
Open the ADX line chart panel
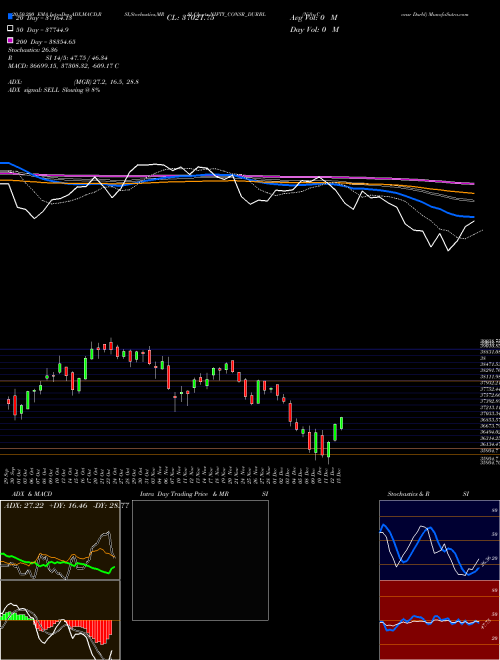click(60, 540)
